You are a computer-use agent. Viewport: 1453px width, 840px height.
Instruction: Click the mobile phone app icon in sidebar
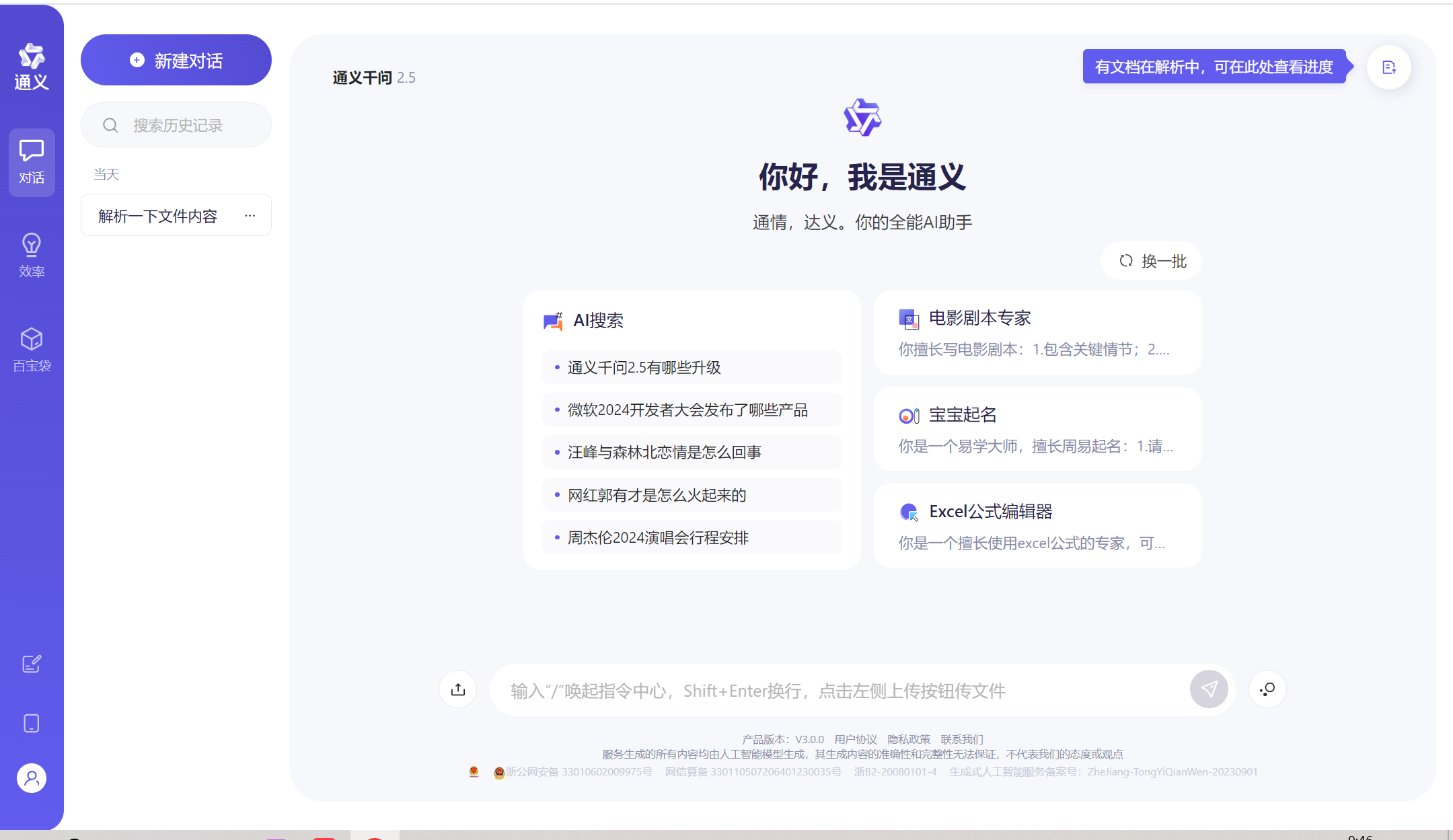point(32,724)
